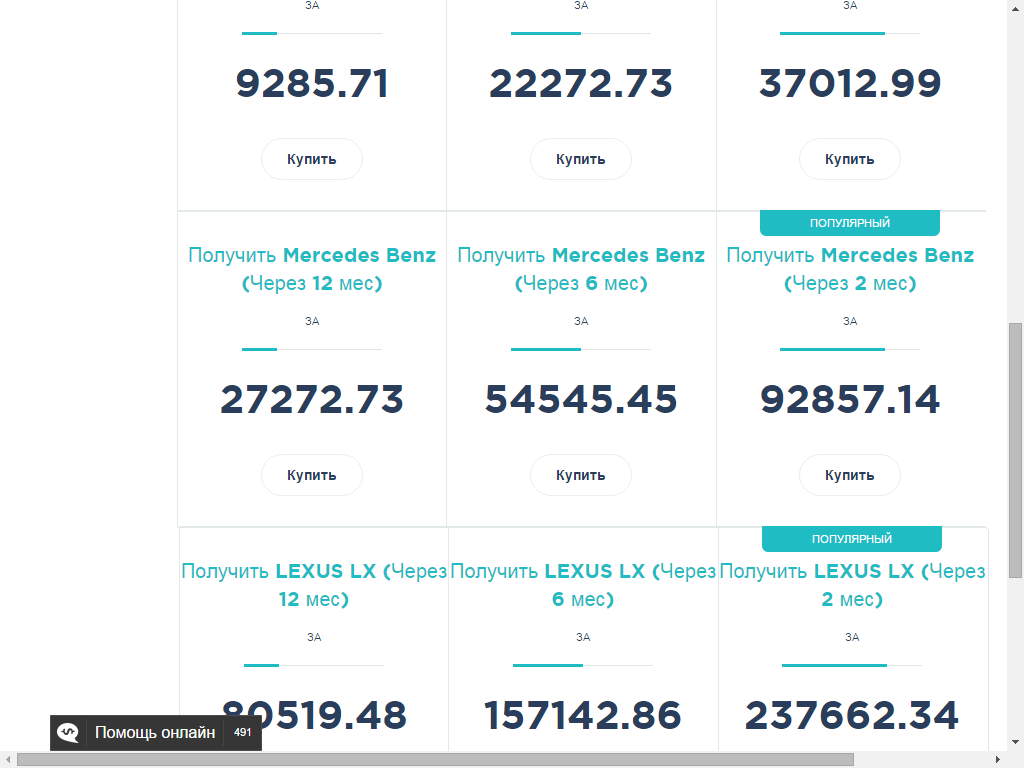Screen dimensions: 1024x768
Task: Buy the Mercedes Benz plan for 92857.14
Action: (850, 475)
